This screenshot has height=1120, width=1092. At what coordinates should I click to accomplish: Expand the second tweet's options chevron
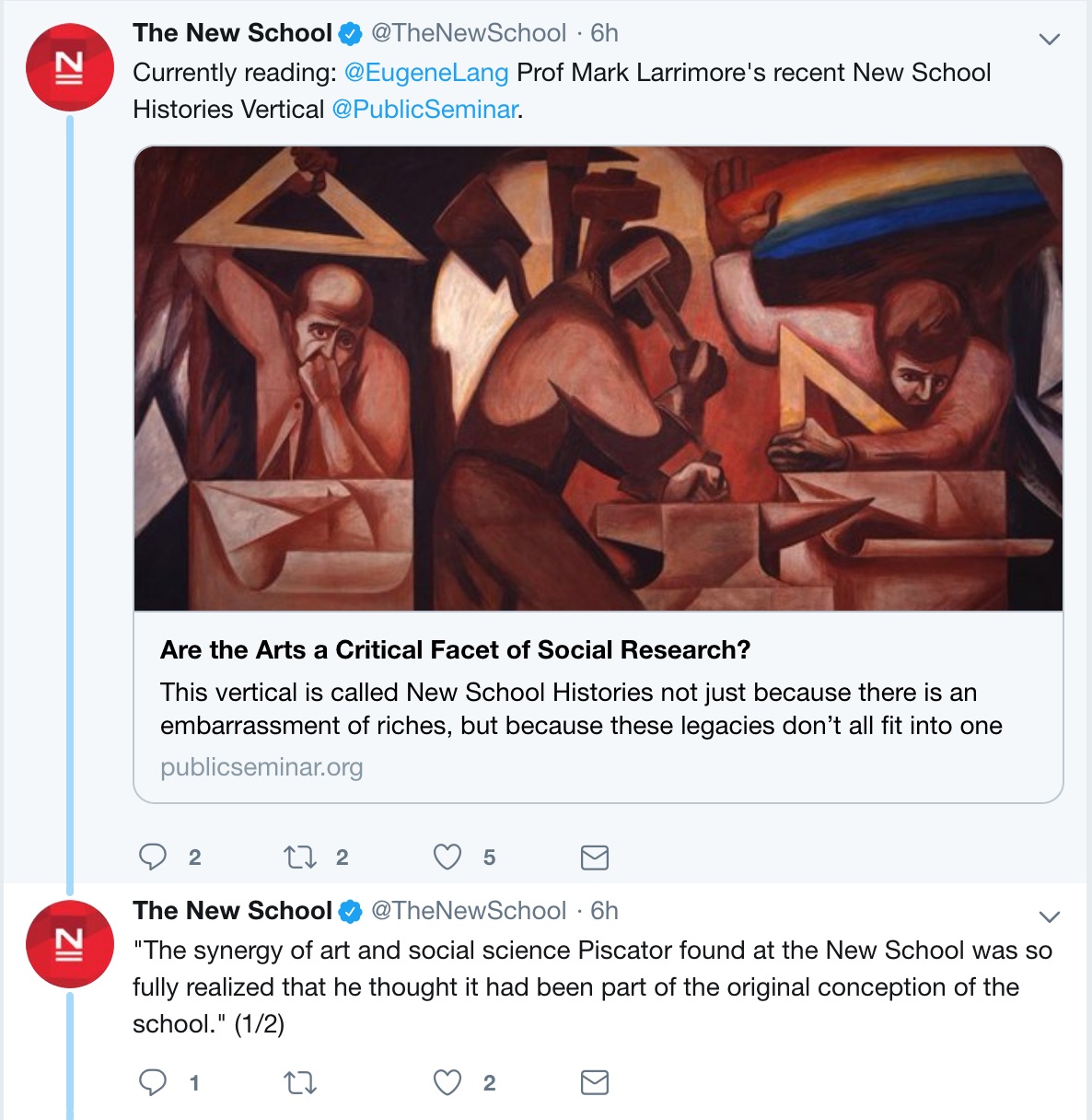pos(1050,916)
